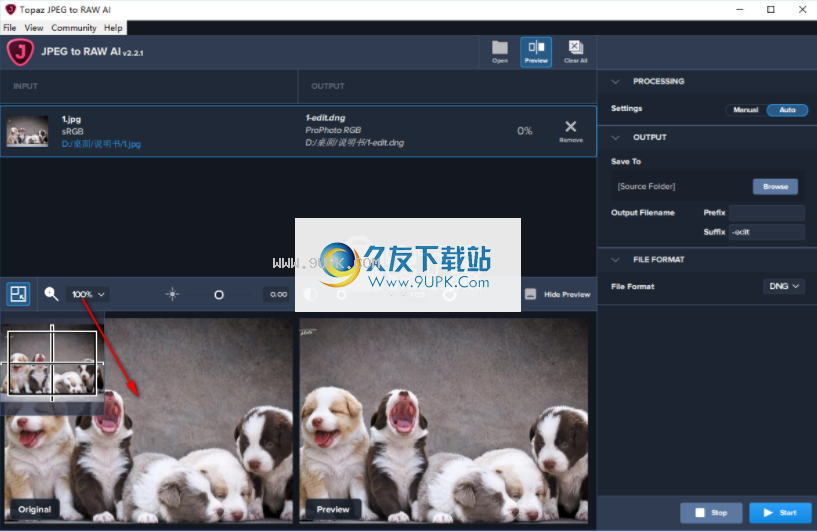
Task: Click the magnifier zoom icon
Action: point(51,294)
